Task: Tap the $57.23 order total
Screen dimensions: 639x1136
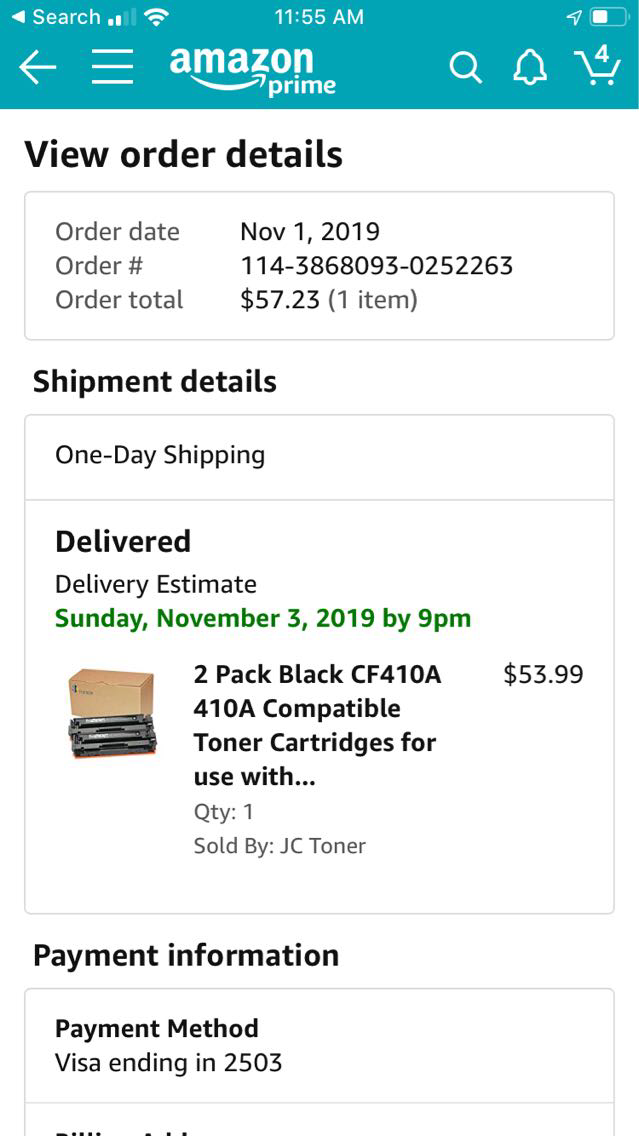Action: [x=282, y=300]
